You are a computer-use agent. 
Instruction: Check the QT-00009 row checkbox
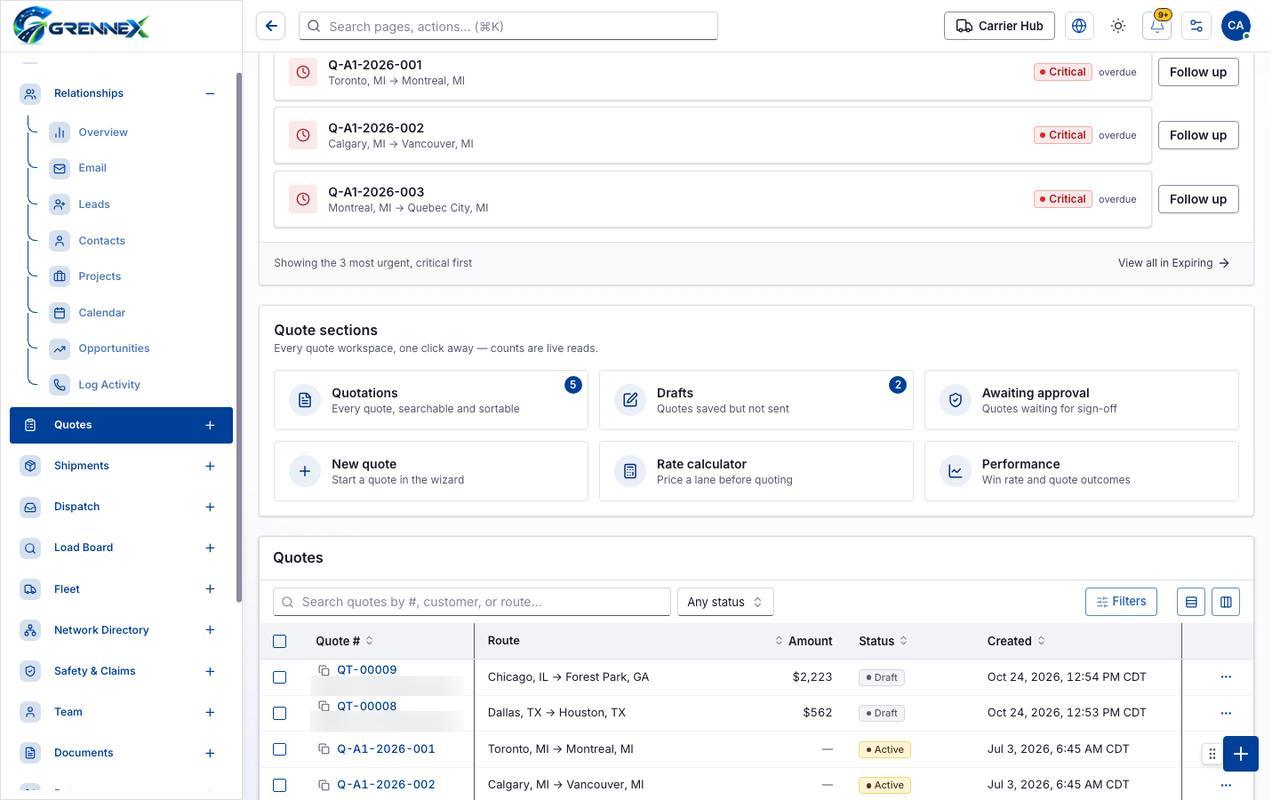point(280,677)
